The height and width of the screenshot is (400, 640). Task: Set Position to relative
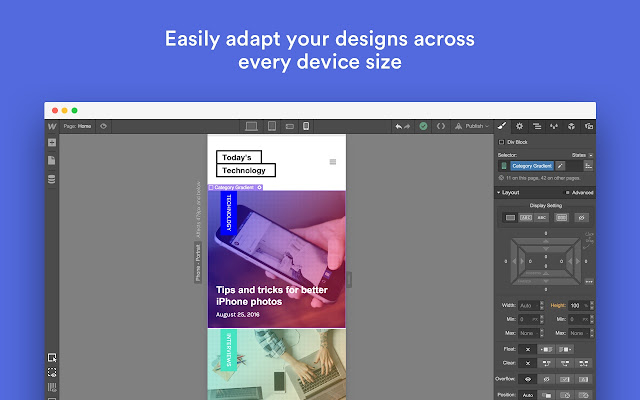[x=546, y=395]
